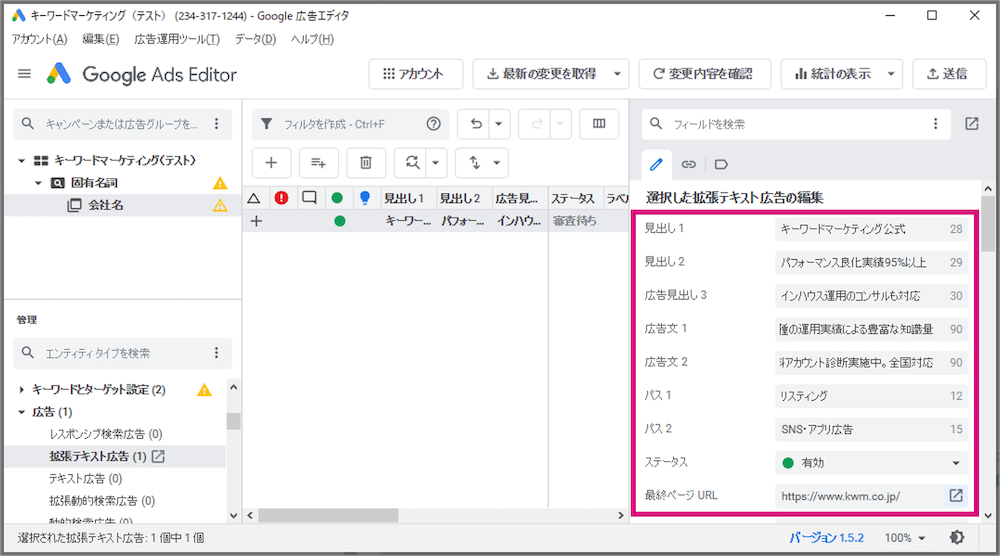Edit the 見出し 1 field
This screenshot has width=1000, height=556.
[x=871, y=230]
